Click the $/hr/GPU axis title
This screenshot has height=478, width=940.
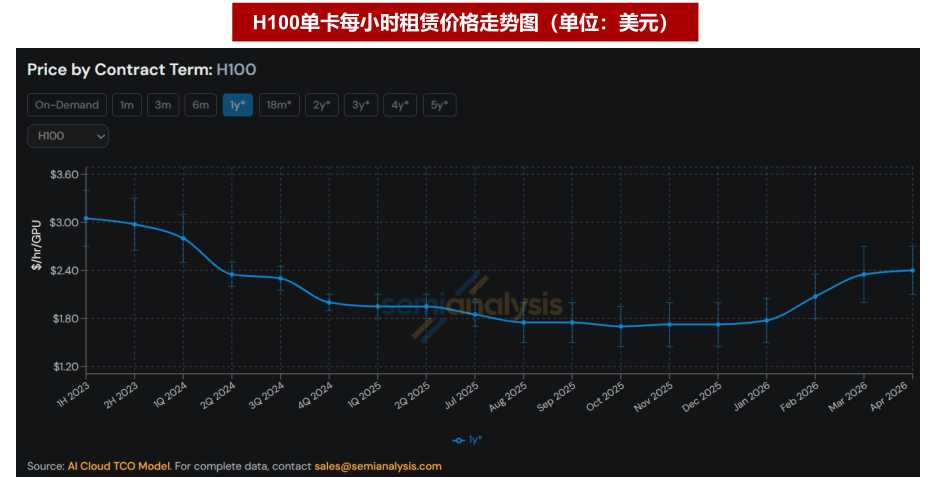(37, 245)
